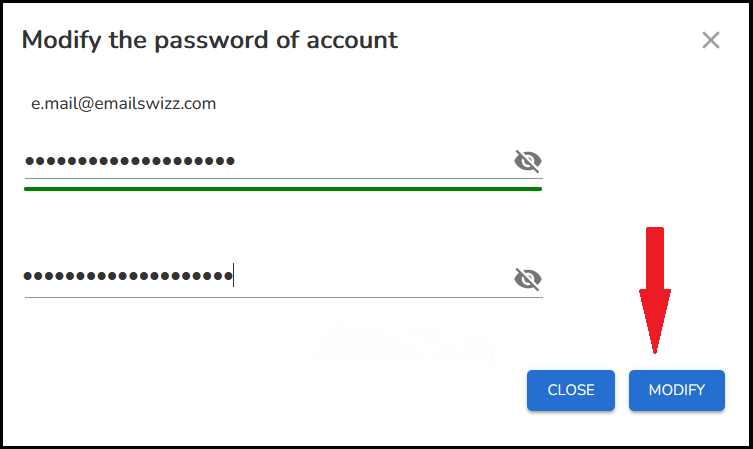Toggle the crossed-out eye beside bottom password

528,279
